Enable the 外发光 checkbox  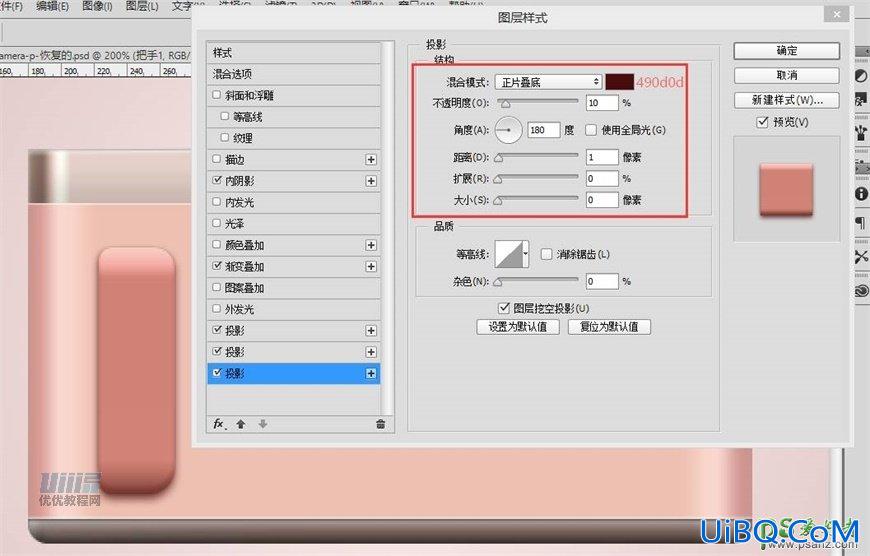pos(217,309)
